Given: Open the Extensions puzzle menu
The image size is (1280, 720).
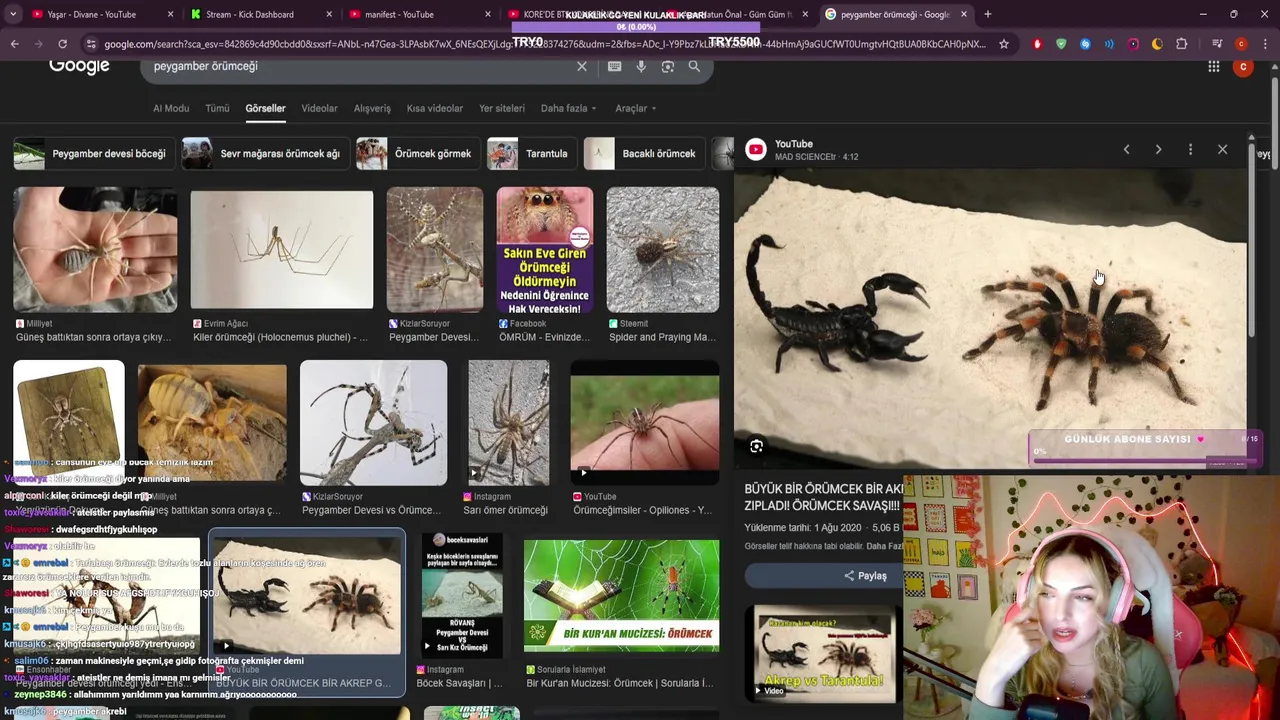Looking at the screenshot, I should (1182, 44).
